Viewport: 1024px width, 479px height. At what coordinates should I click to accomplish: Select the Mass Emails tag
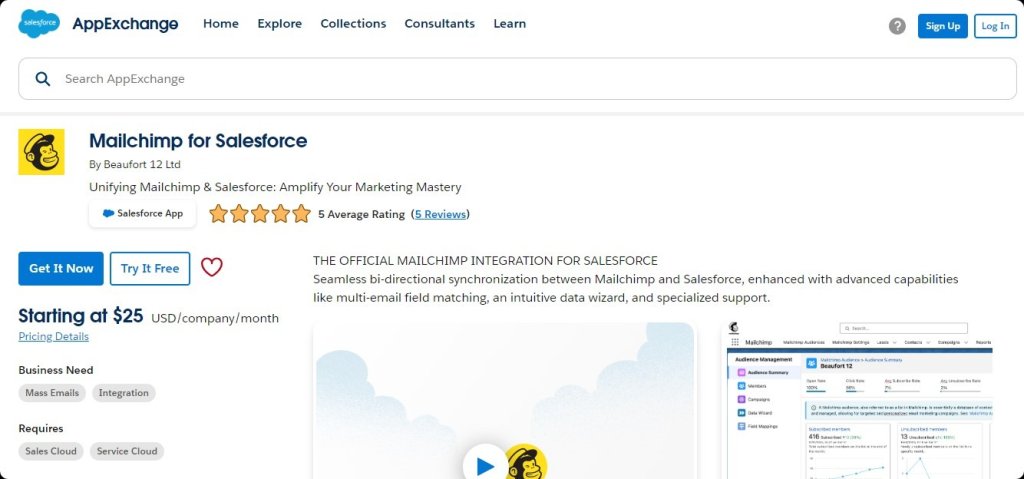click(52, 393)
